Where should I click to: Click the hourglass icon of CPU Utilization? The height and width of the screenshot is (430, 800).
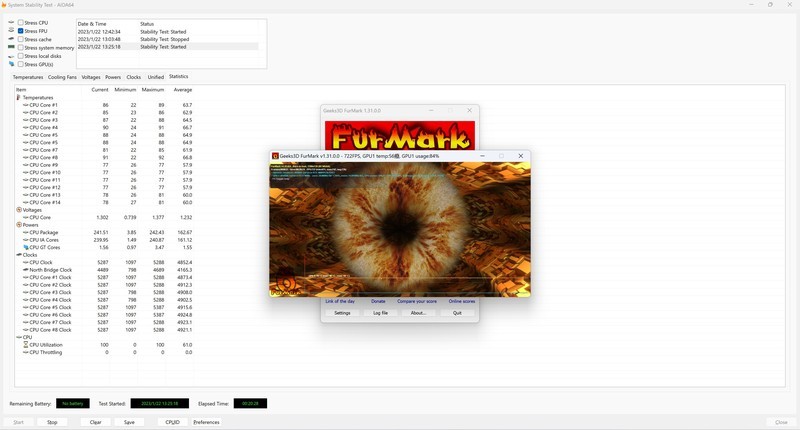pos(26,345)
